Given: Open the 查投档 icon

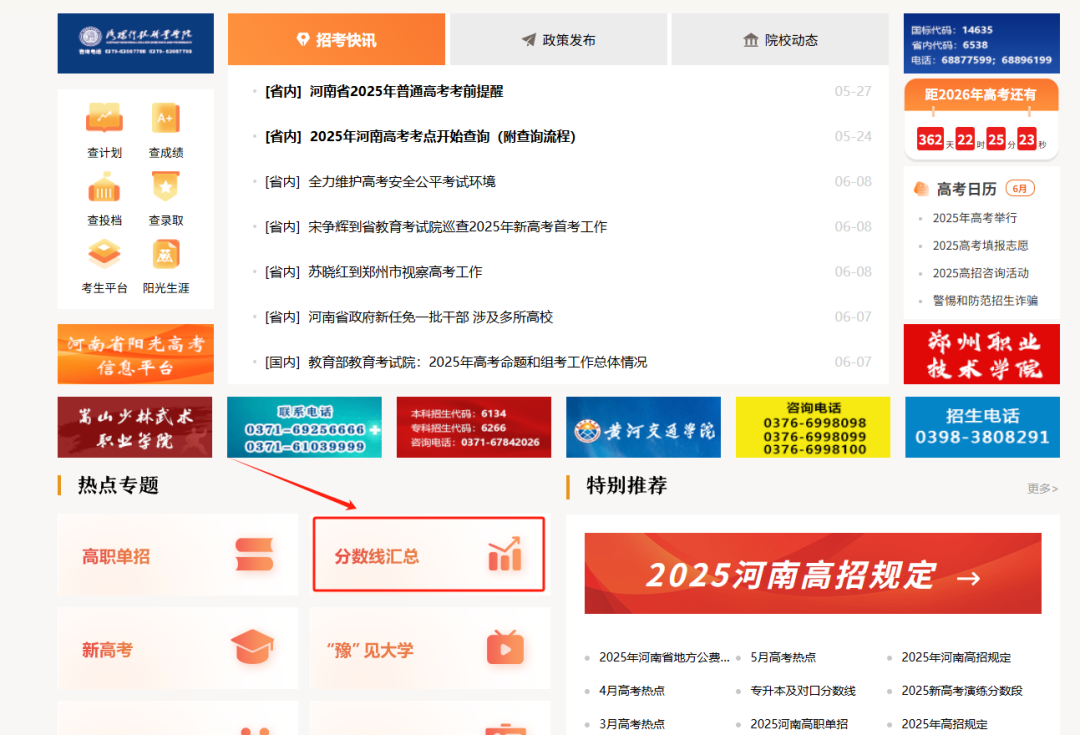Looking at the screenshot, I should point(104,186).
